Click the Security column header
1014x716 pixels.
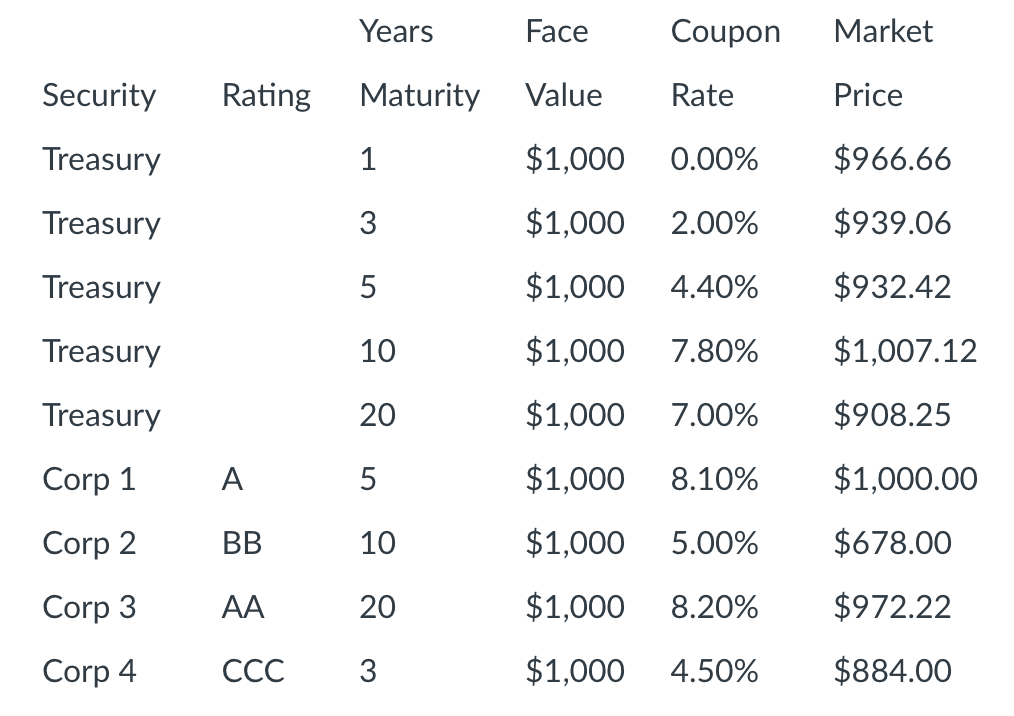point(99,96)
